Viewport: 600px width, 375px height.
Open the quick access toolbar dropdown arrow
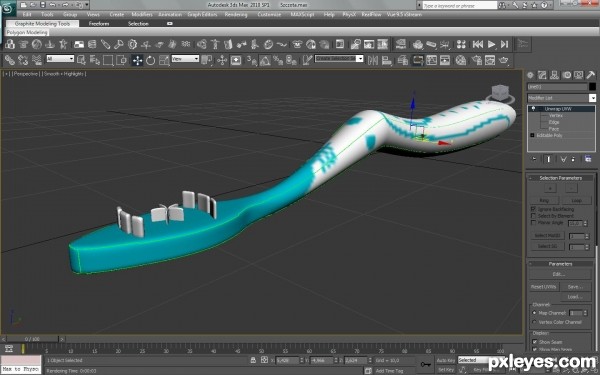tap(87, 5)
